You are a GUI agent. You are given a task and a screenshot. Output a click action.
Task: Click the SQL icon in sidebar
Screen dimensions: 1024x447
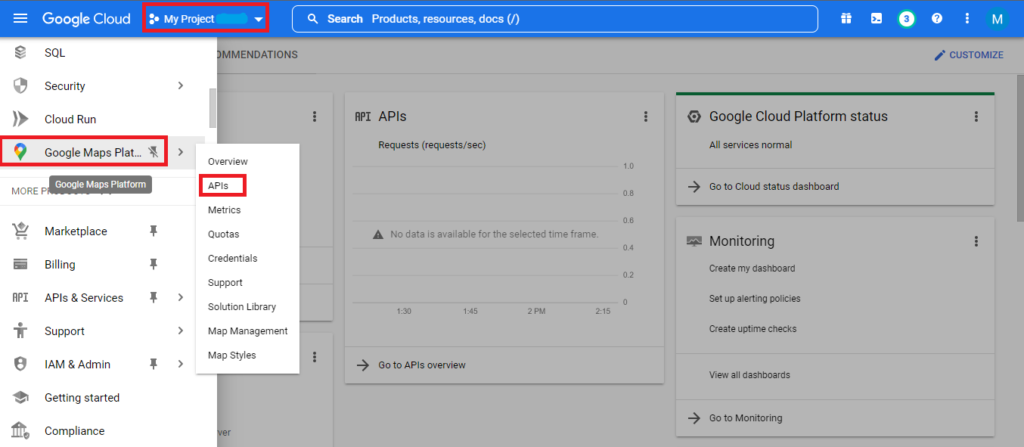(x=20, y=53)
